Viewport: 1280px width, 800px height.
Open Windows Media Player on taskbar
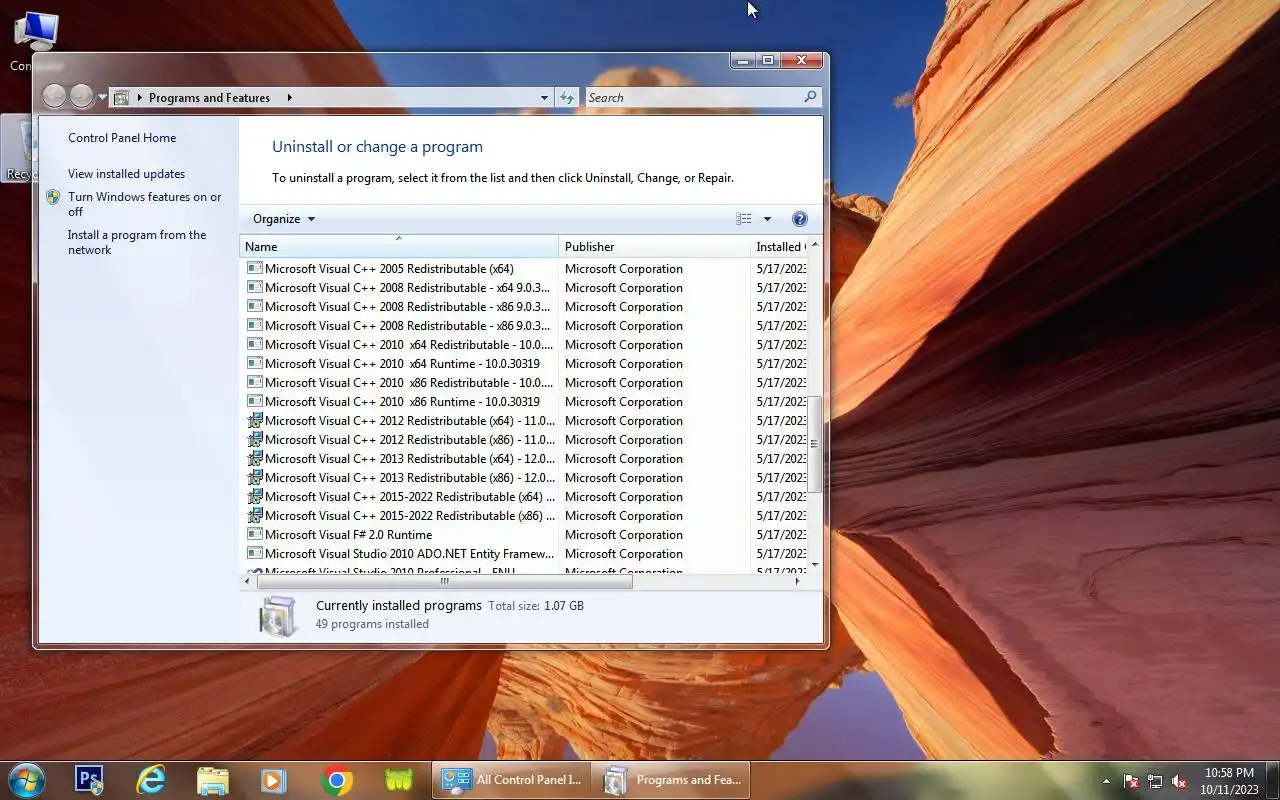274,780
